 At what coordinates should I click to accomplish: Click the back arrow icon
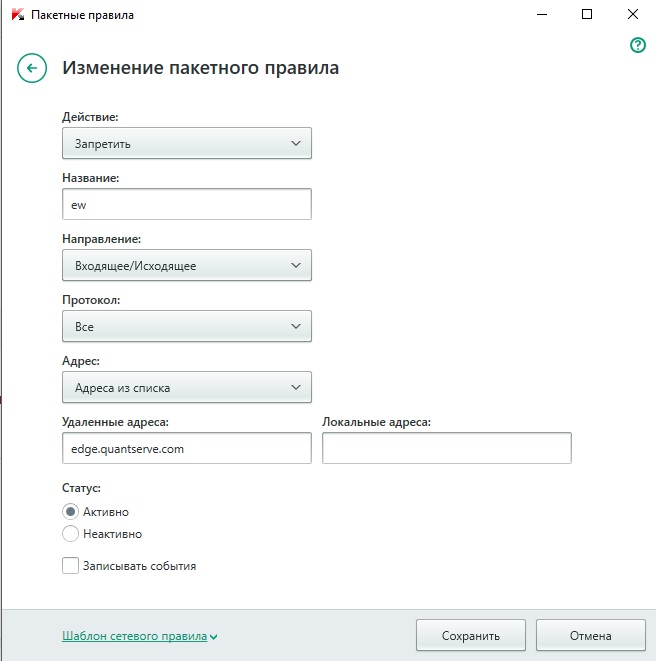click(x=32, y=68)
